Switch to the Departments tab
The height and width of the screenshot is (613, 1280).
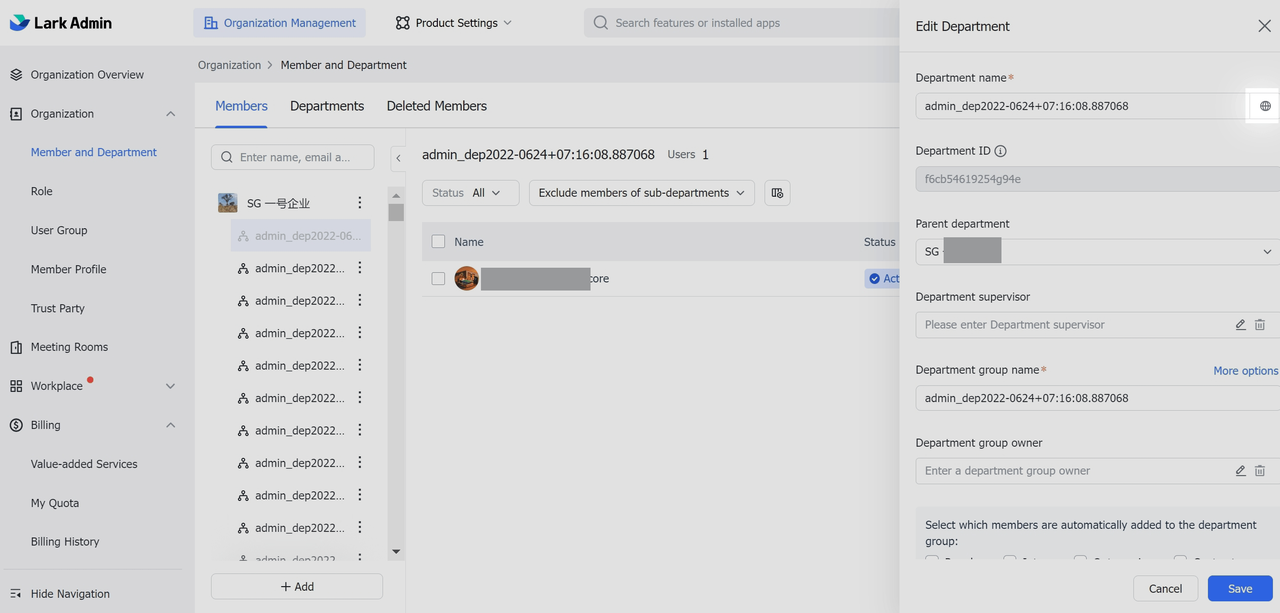(327, 106)
